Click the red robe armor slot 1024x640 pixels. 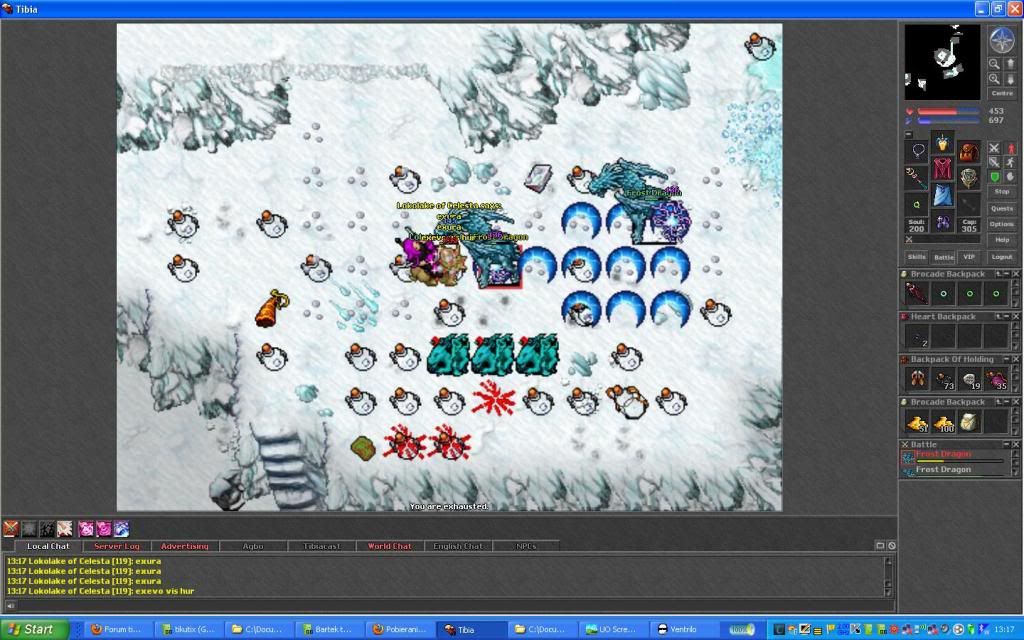click(x=942, y=168)
